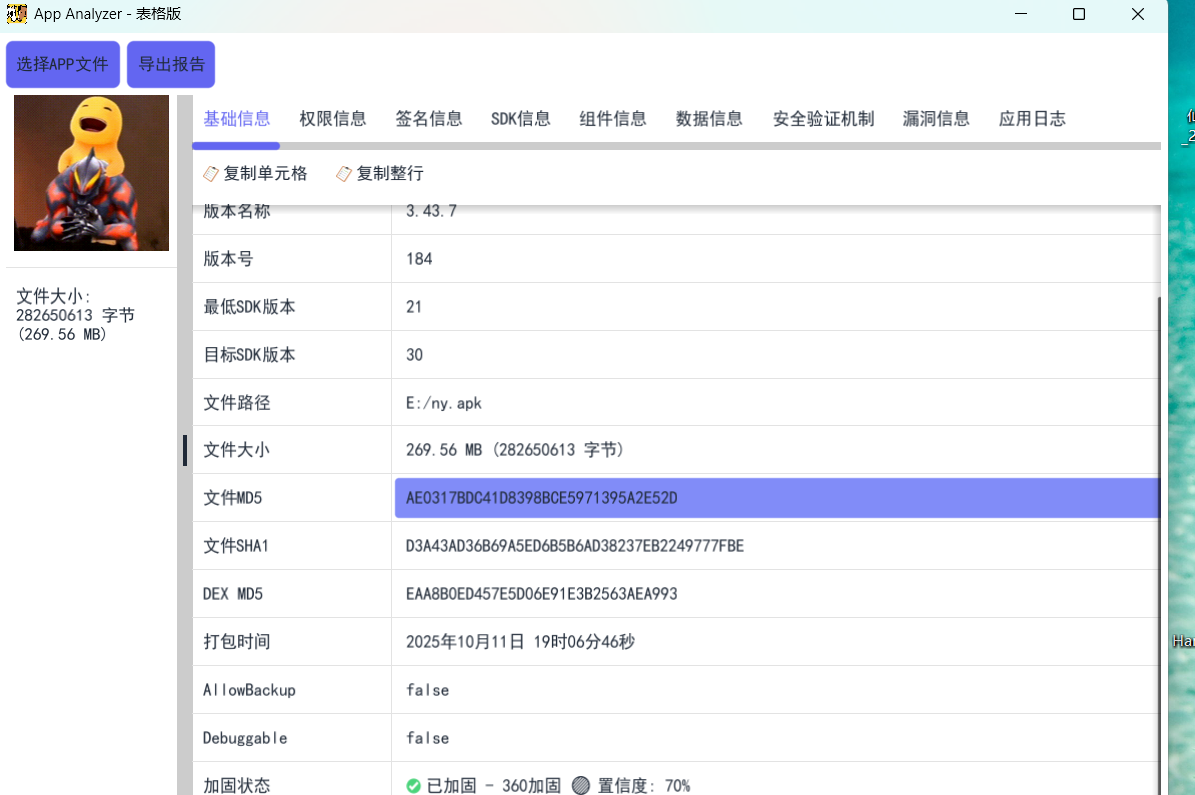
Task: Switch to the SDK信息 tab
Action: [x=521, y=119]
